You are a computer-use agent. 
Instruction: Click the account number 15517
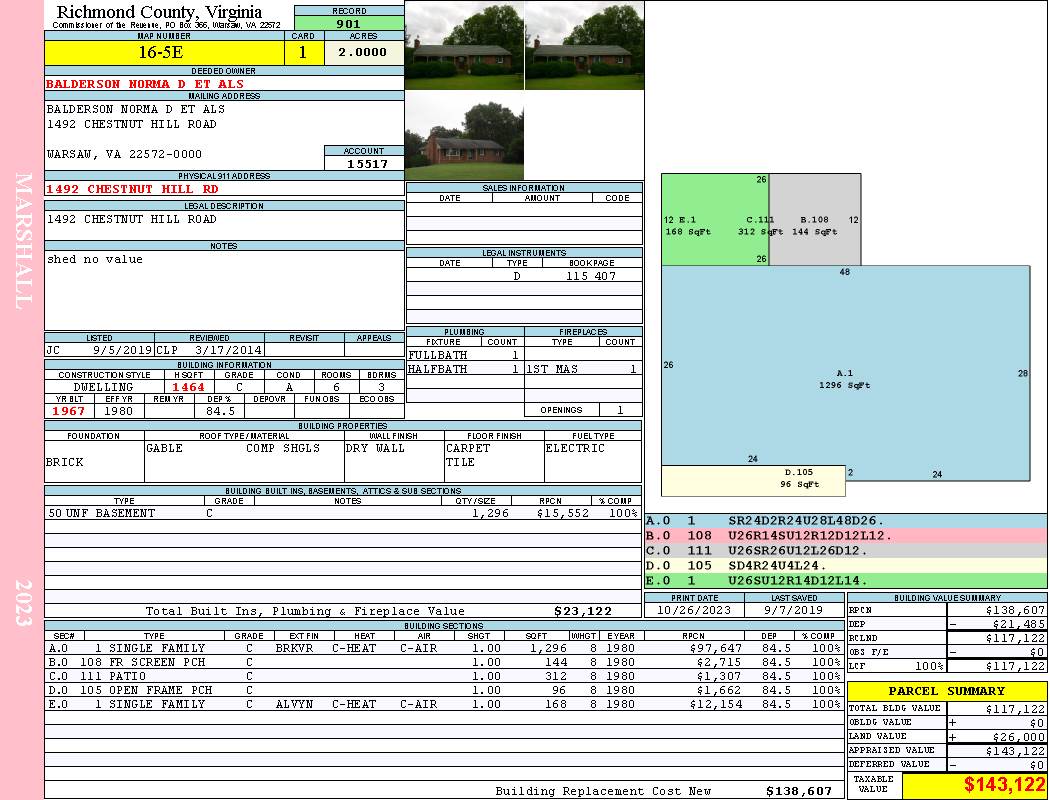coord(364,163)
